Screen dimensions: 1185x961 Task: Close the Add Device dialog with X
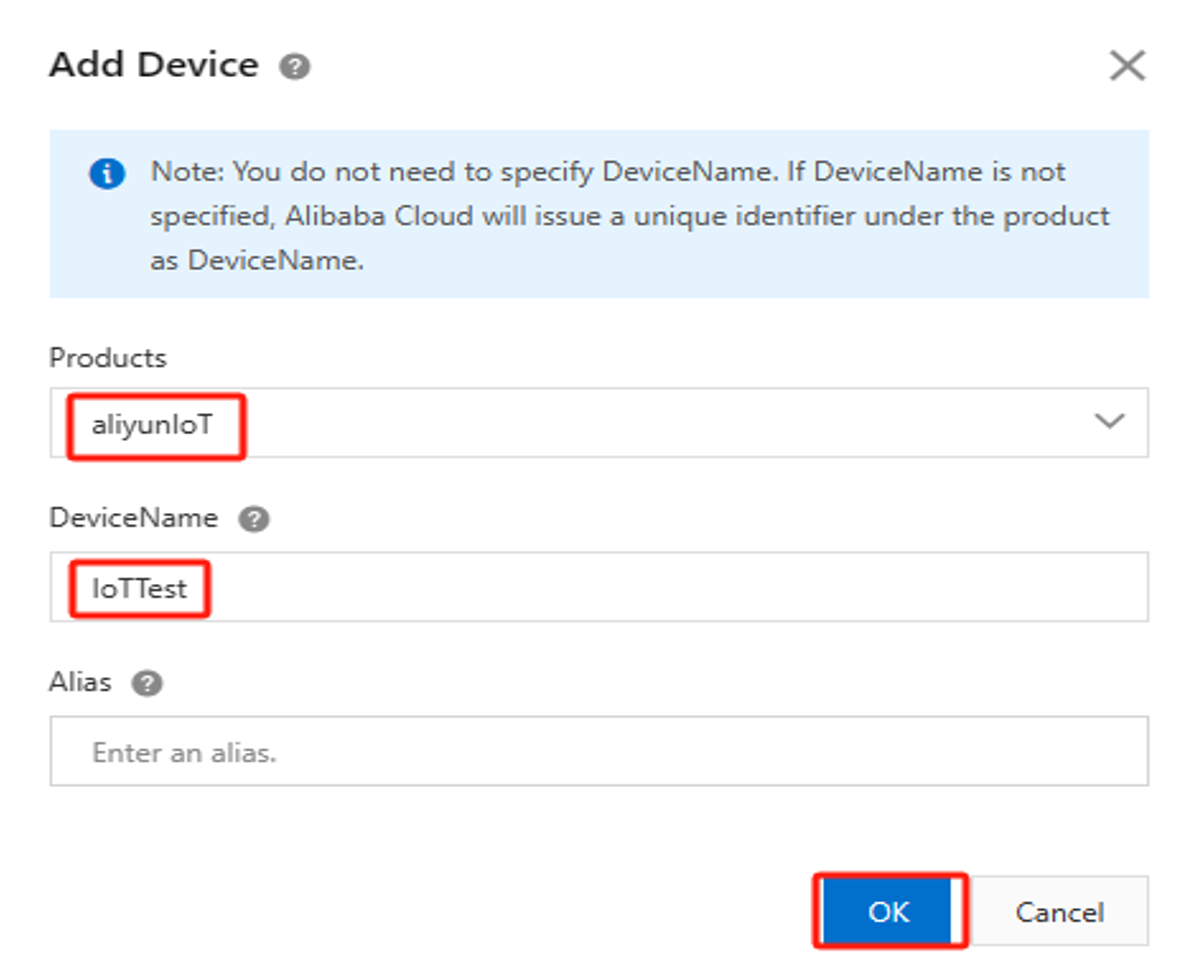point(1127,66)
